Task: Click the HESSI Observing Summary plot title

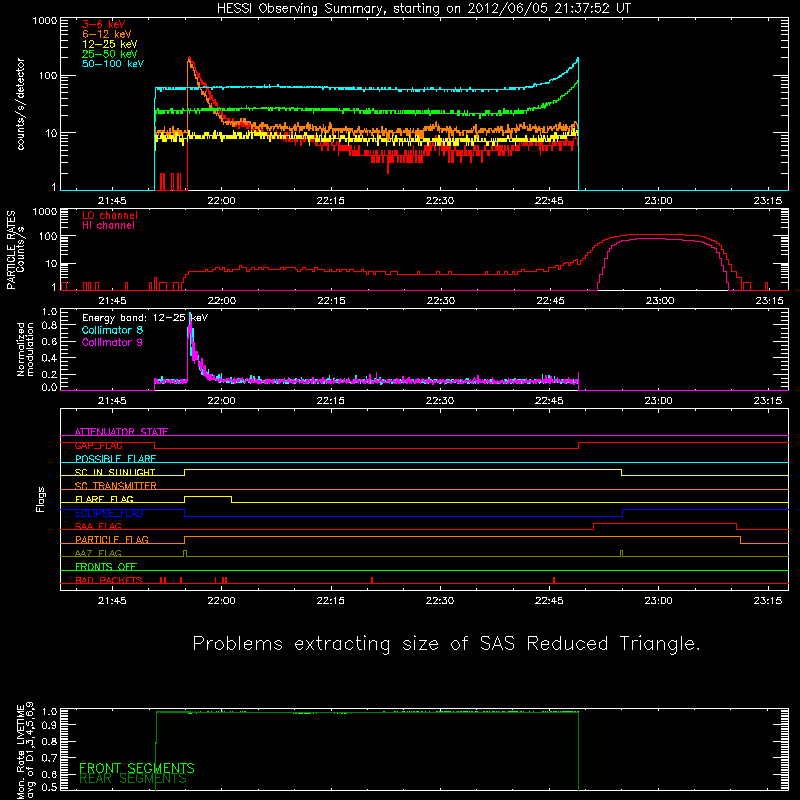Action: (x=424, y=9)
